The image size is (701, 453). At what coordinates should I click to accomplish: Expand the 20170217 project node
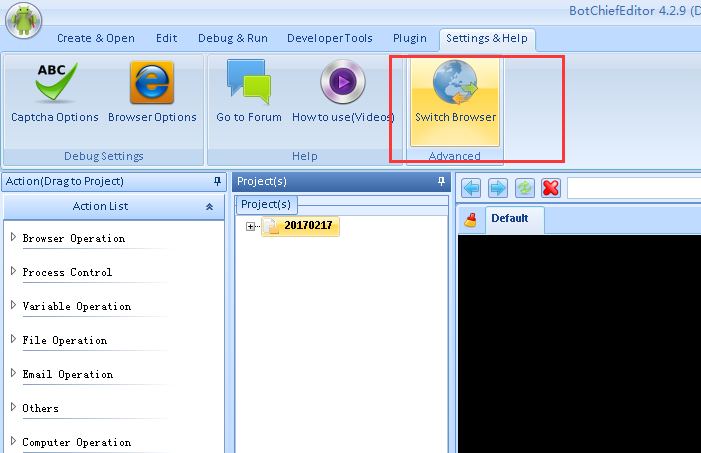coord(250,226)
